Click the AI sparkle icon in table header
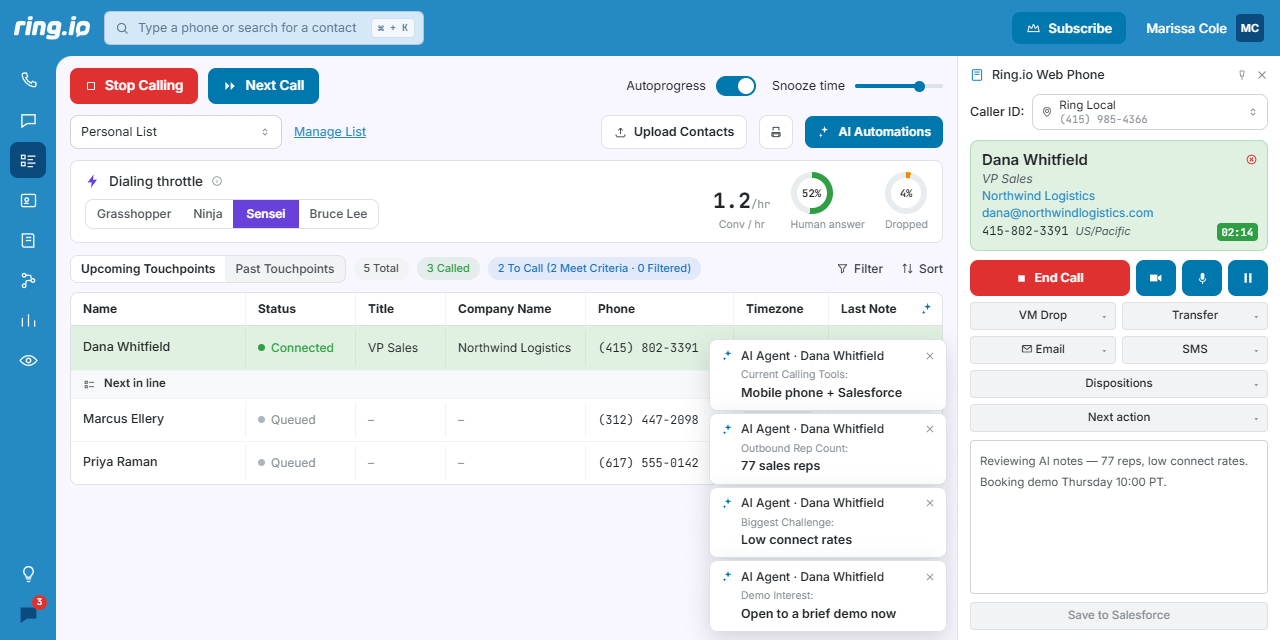The image size is (1280, 640). (926, 308)
